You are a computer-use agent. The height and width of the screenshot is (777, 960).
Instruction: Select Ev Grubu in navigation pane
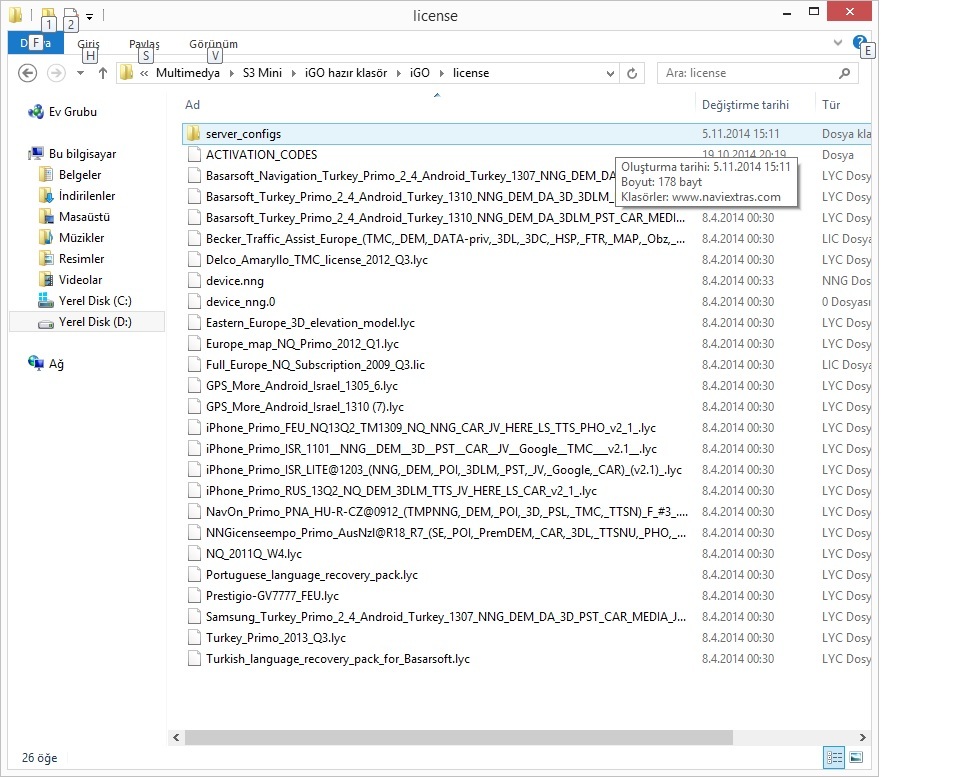pos(72,112)
